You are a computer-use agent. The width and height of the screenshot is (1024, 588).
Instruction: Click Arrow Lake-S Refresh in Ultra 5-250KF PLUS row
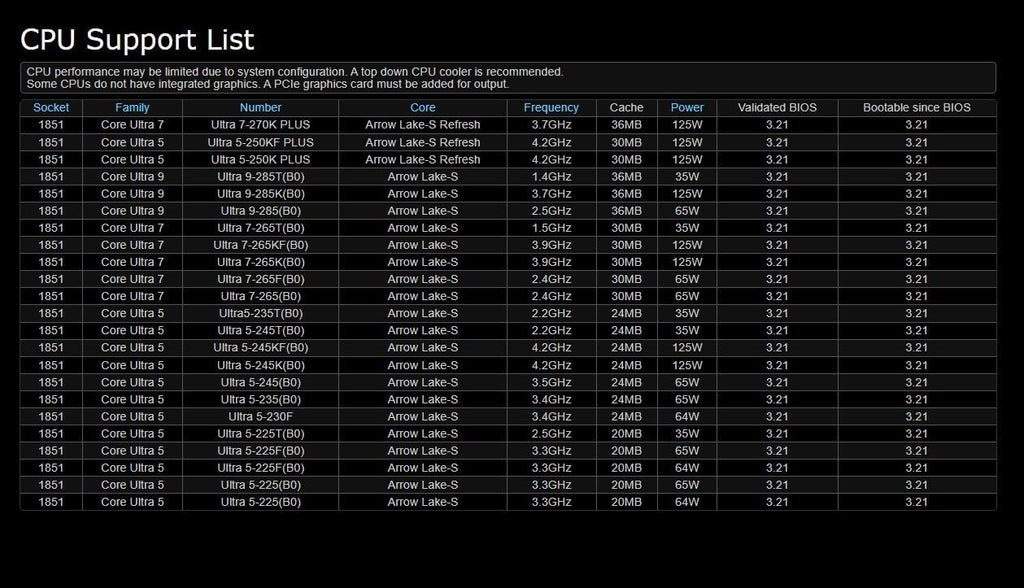(423, 142)
